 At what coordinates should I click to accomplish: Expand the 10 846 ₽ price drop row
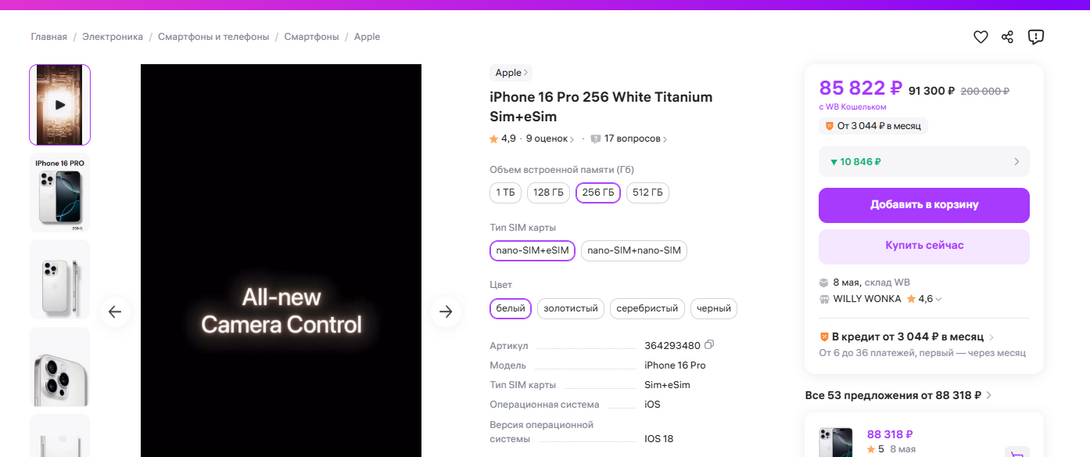(923, 161)
